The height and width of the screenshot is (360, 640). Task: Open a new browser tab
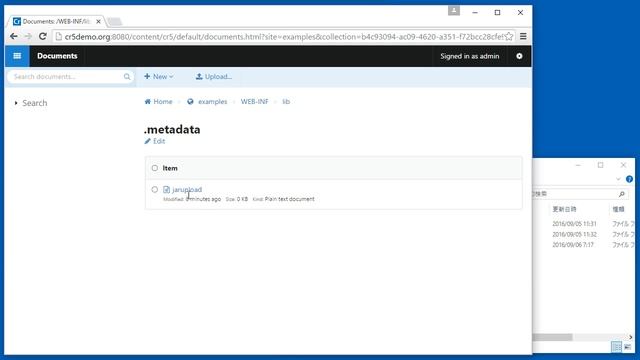115,21
